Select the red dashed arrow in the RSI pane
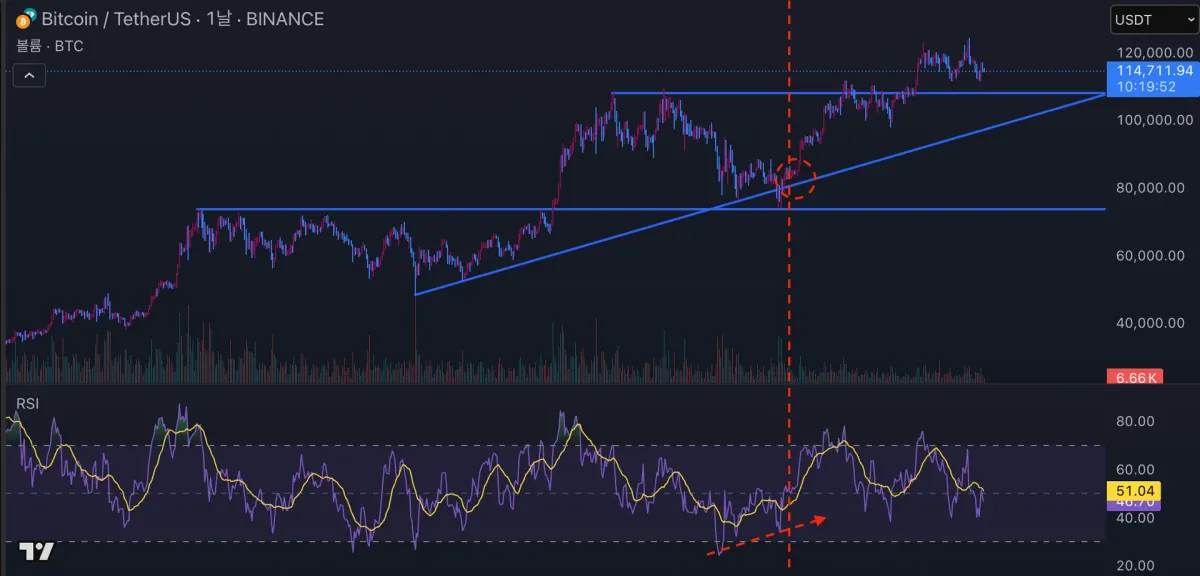Image resolution: width=1200 pixels, height=576 pixels. tap(770, 535)
